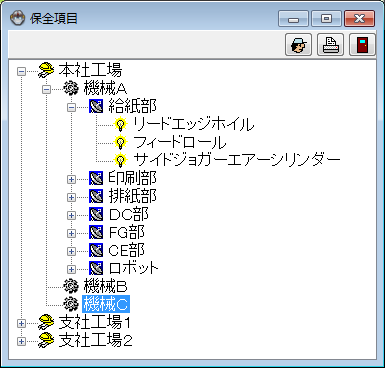The width and height of the screenshot is (385, 368).
Task: Minimize the 保全項目 window
Action: (x=293, y=19)
